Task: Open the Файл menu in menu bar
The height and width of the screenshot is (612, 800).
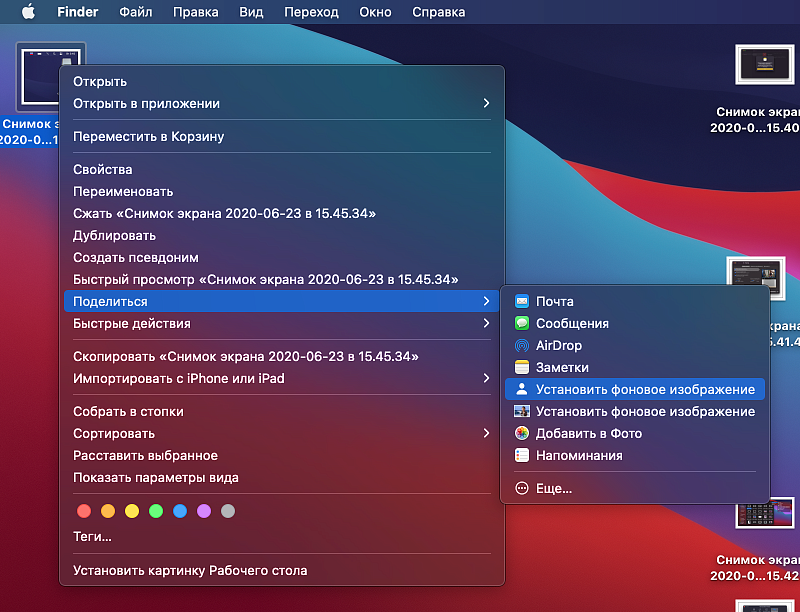Action: tap(136, 12)
